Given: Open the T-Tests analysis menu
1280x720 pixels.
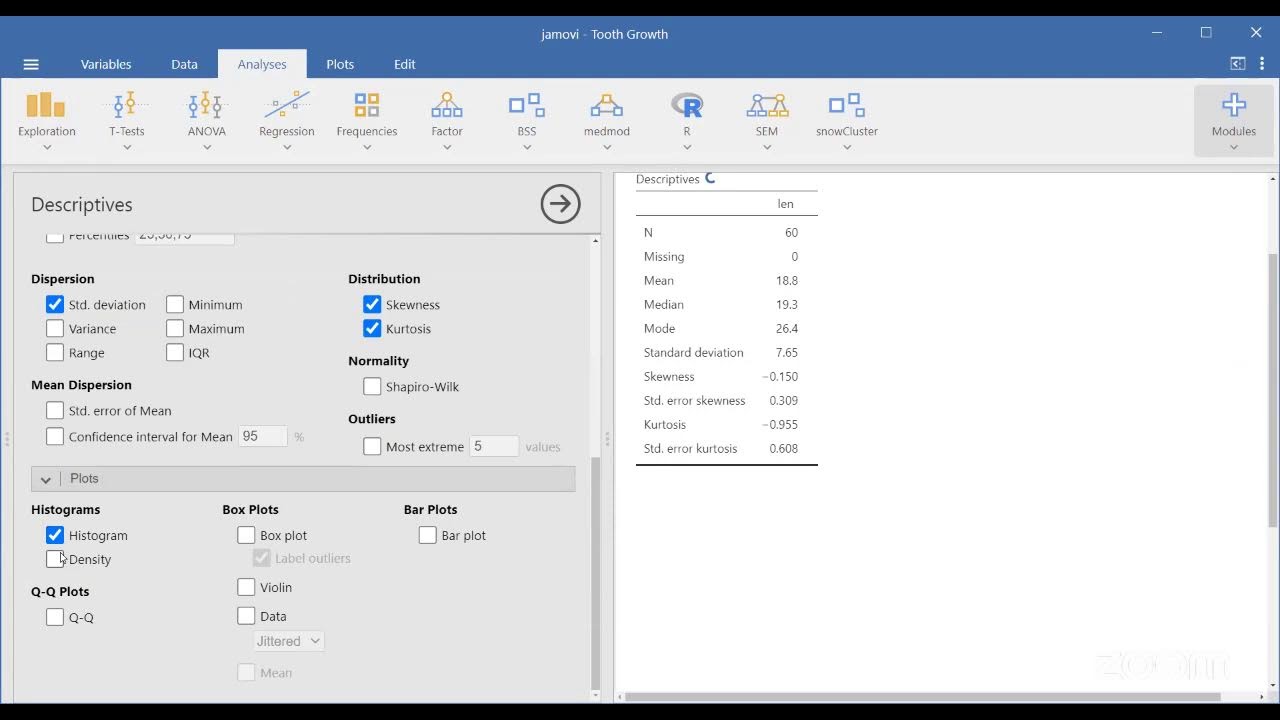Looking at the screenshot, I should pyautogui.click(x=127, y=120).
